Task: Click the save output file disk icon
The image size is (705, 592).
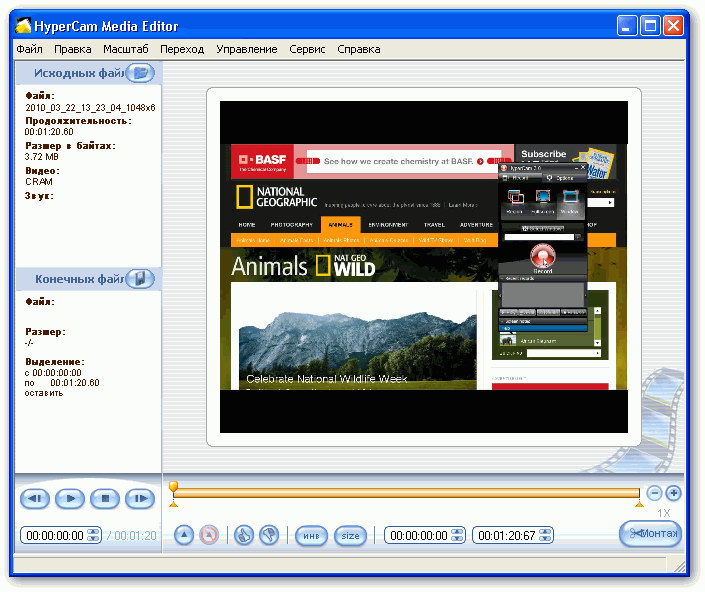Action: pyautogui.click(x=140, y=279)
